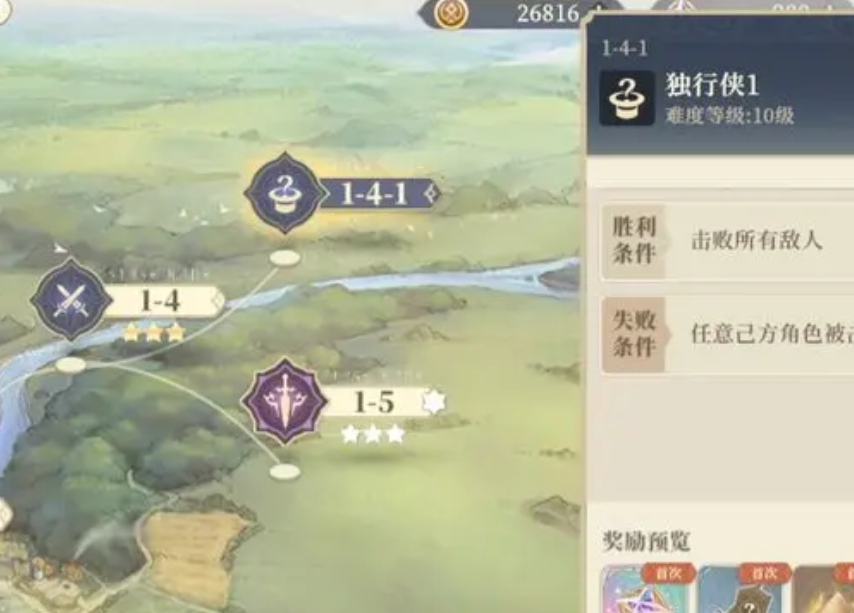Click the 1-5 stage label banner

(x=381, y=402)
